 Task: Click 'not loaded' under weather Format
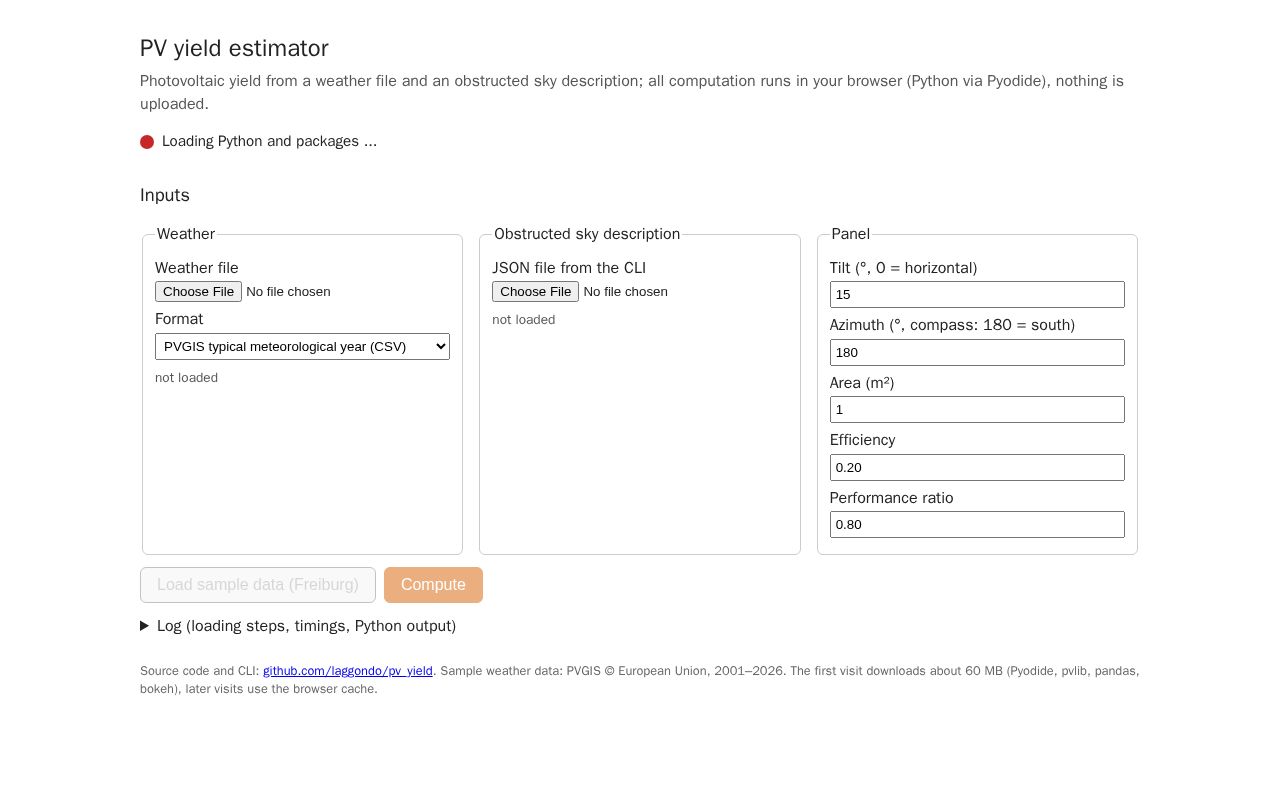coord(186,377)
